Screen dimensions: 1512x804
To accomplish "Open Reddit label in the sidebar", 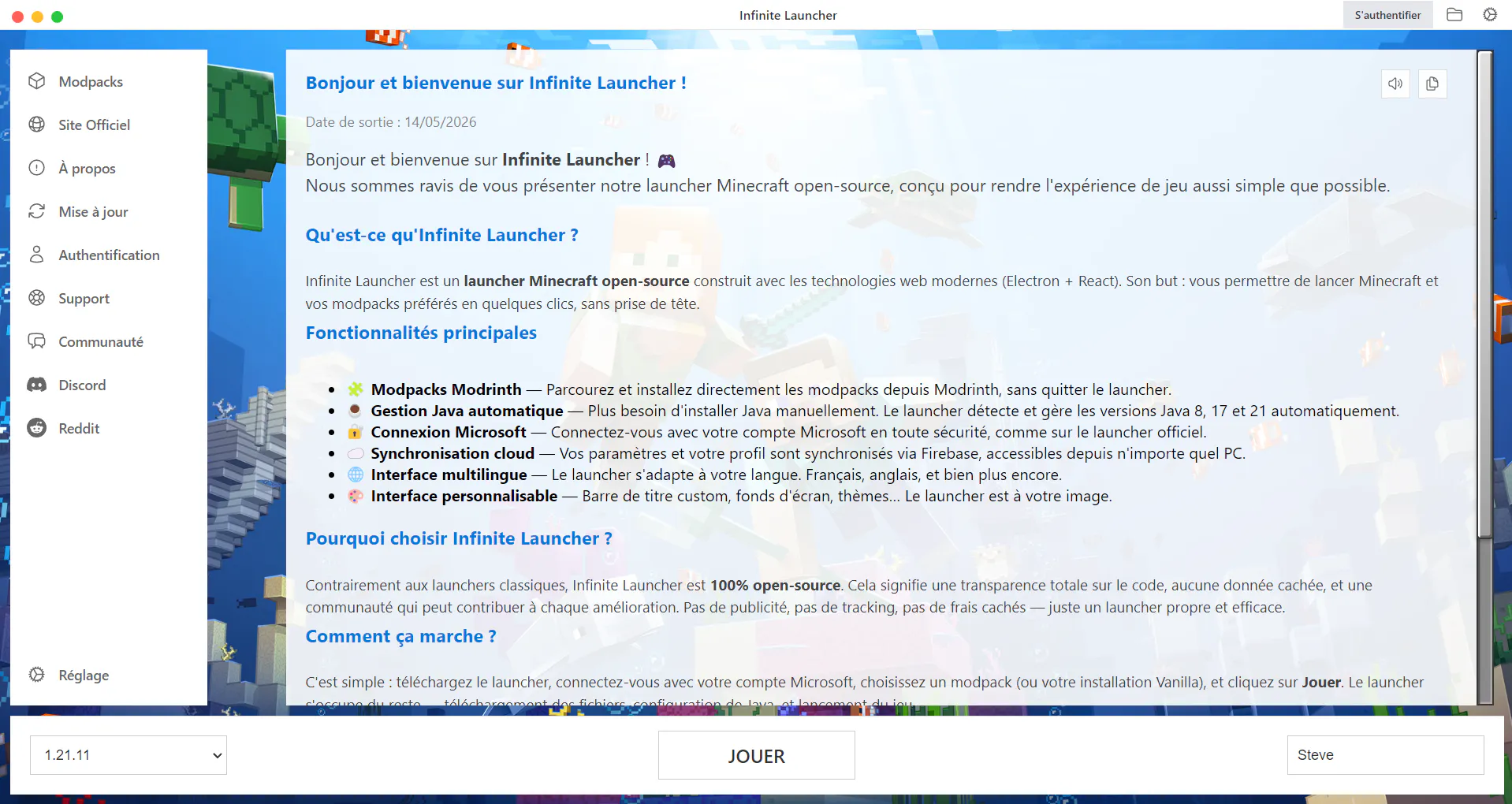I will click(79, 429).
